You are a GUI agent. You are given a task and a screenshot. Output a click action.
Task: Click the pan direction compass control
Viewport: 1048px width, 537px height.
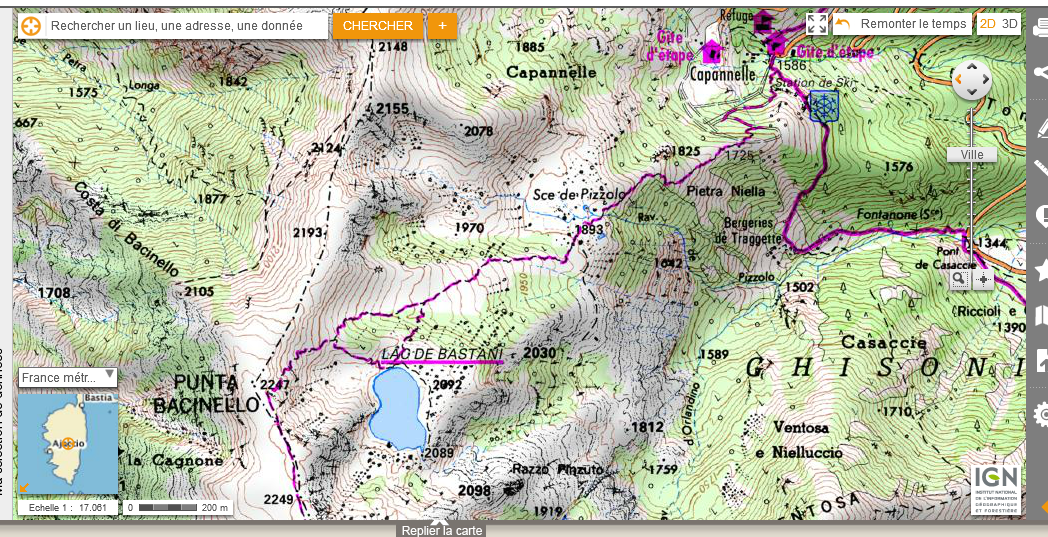(x=971, y=79)
